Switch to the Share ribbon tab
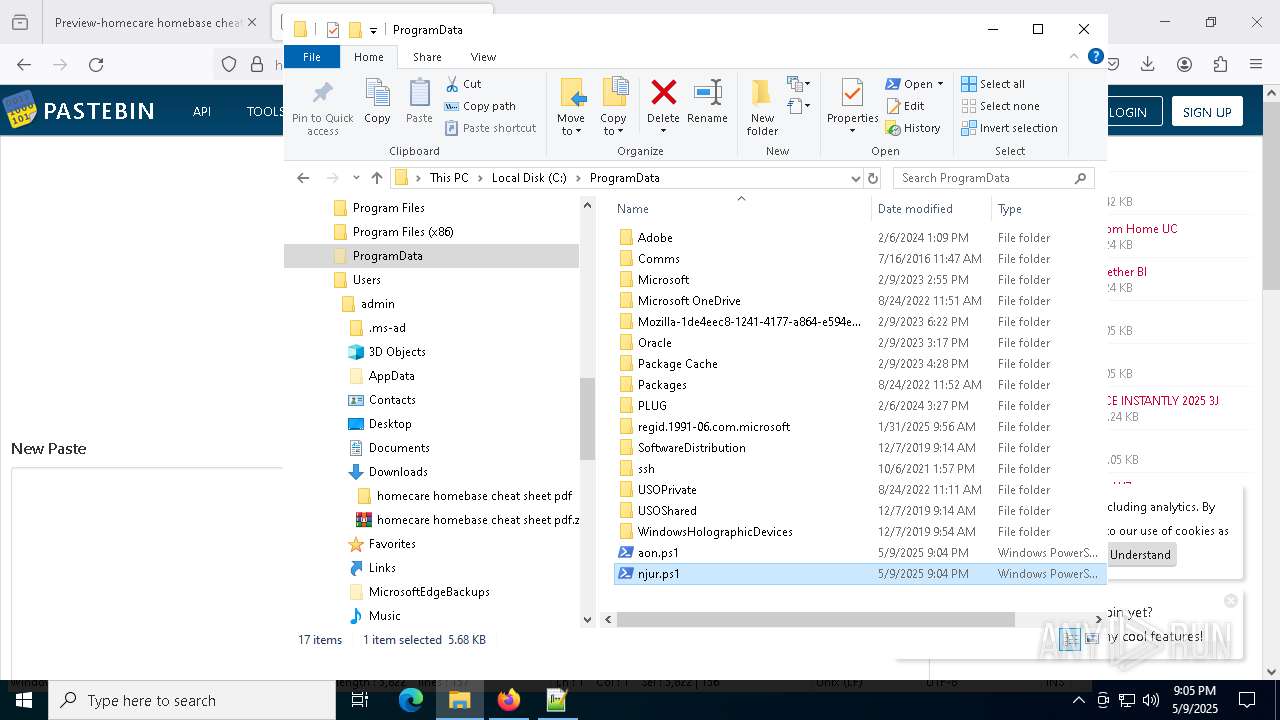This screenshot has height=720, width=1280. [427, 57]
